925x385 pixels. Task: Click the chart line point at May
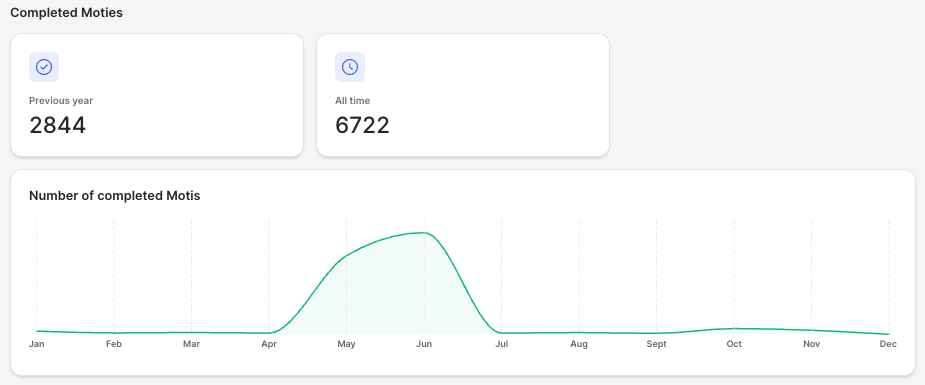point(346,256)
